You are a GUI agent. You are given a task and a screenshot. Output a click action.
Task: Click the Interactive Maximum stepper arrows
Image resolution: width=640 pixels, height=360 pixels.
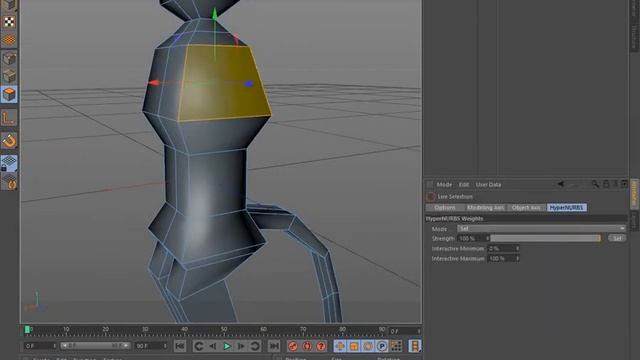[518, 259]
